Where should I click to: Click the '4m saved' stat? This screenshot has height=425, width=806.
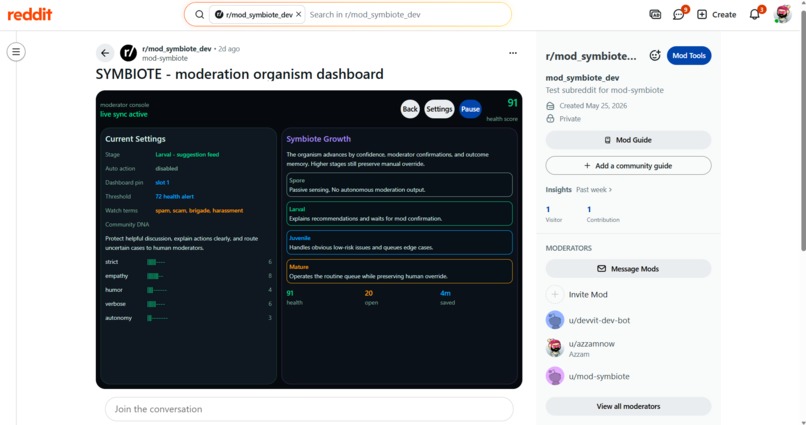click(447, 298)
